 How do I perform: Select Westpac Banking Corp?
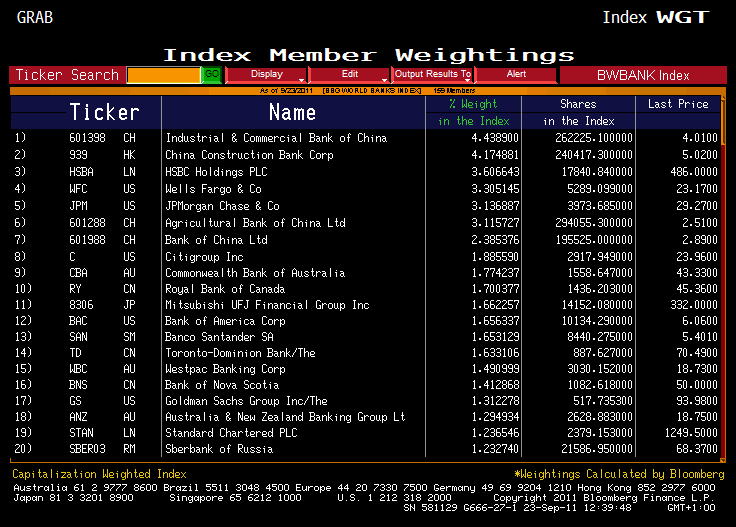pos(225,369)
